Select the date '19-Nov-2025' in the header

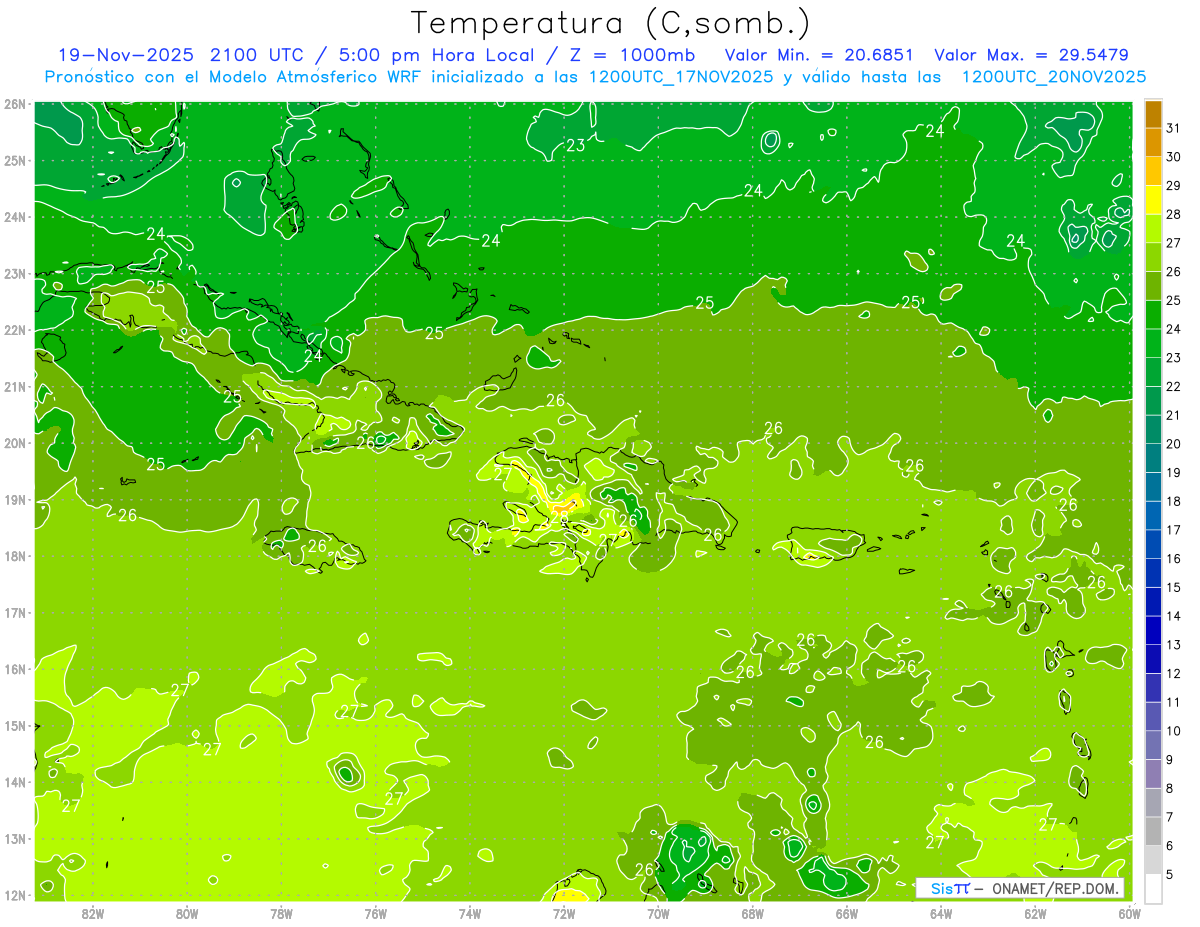point(126,55)
